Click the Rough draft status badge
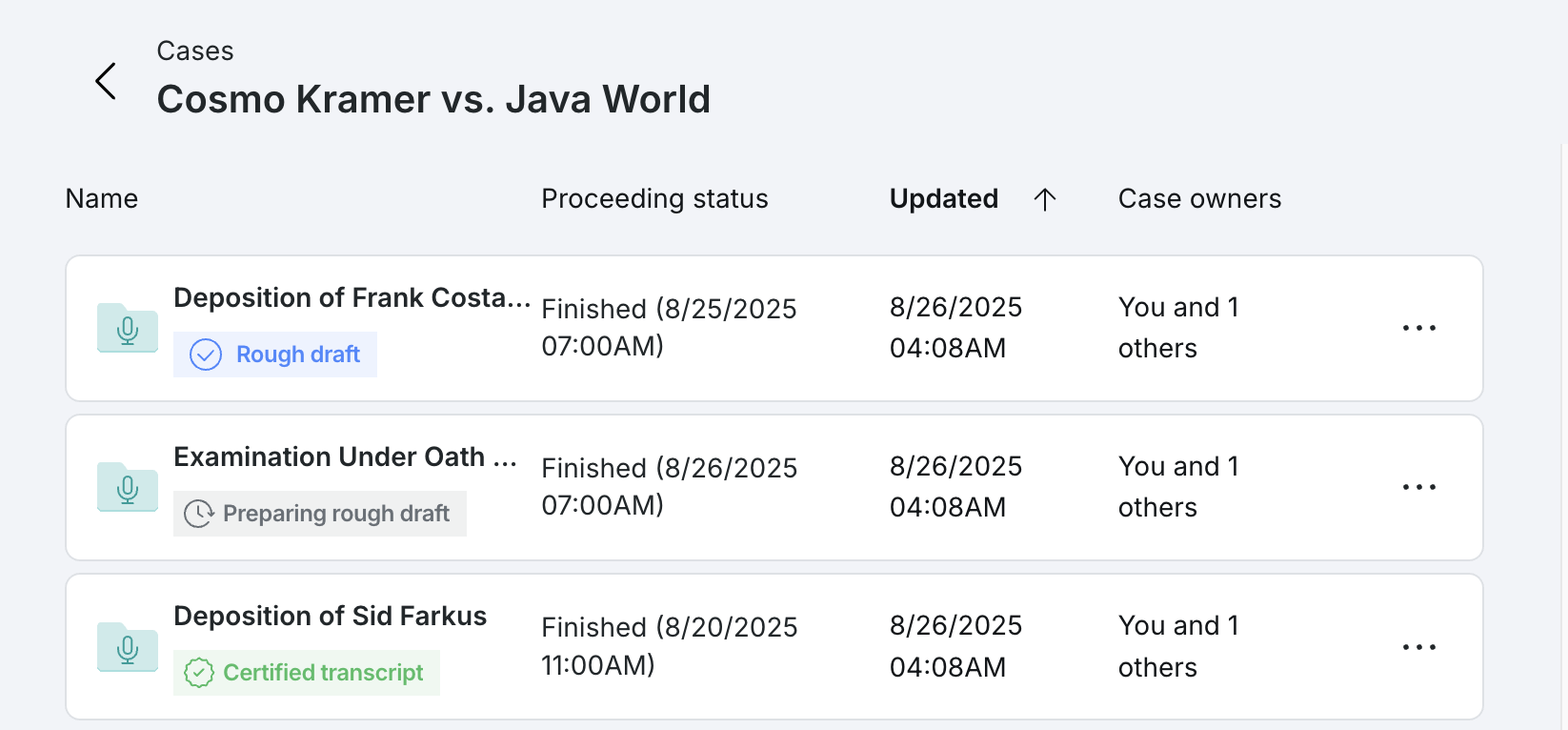Image resolution: width=1568 pixels, height=730 pixels. point(275,355)
